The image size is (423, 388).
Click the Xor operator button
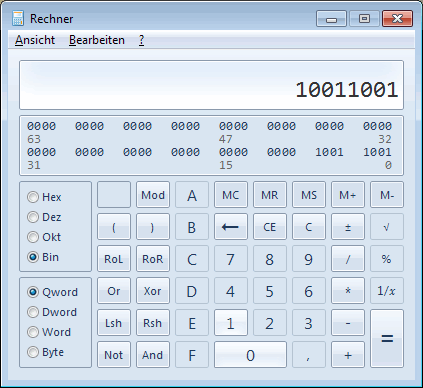pos(153,291)
